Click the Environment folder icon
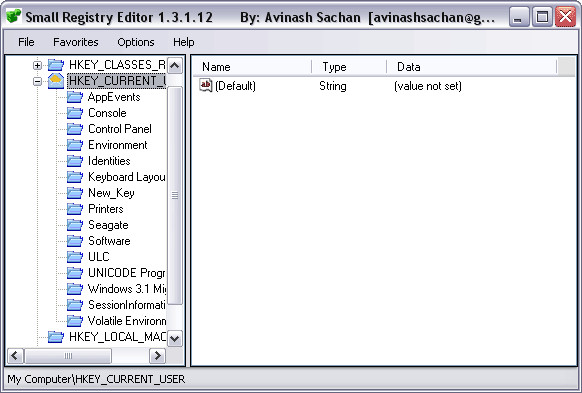 75,145
